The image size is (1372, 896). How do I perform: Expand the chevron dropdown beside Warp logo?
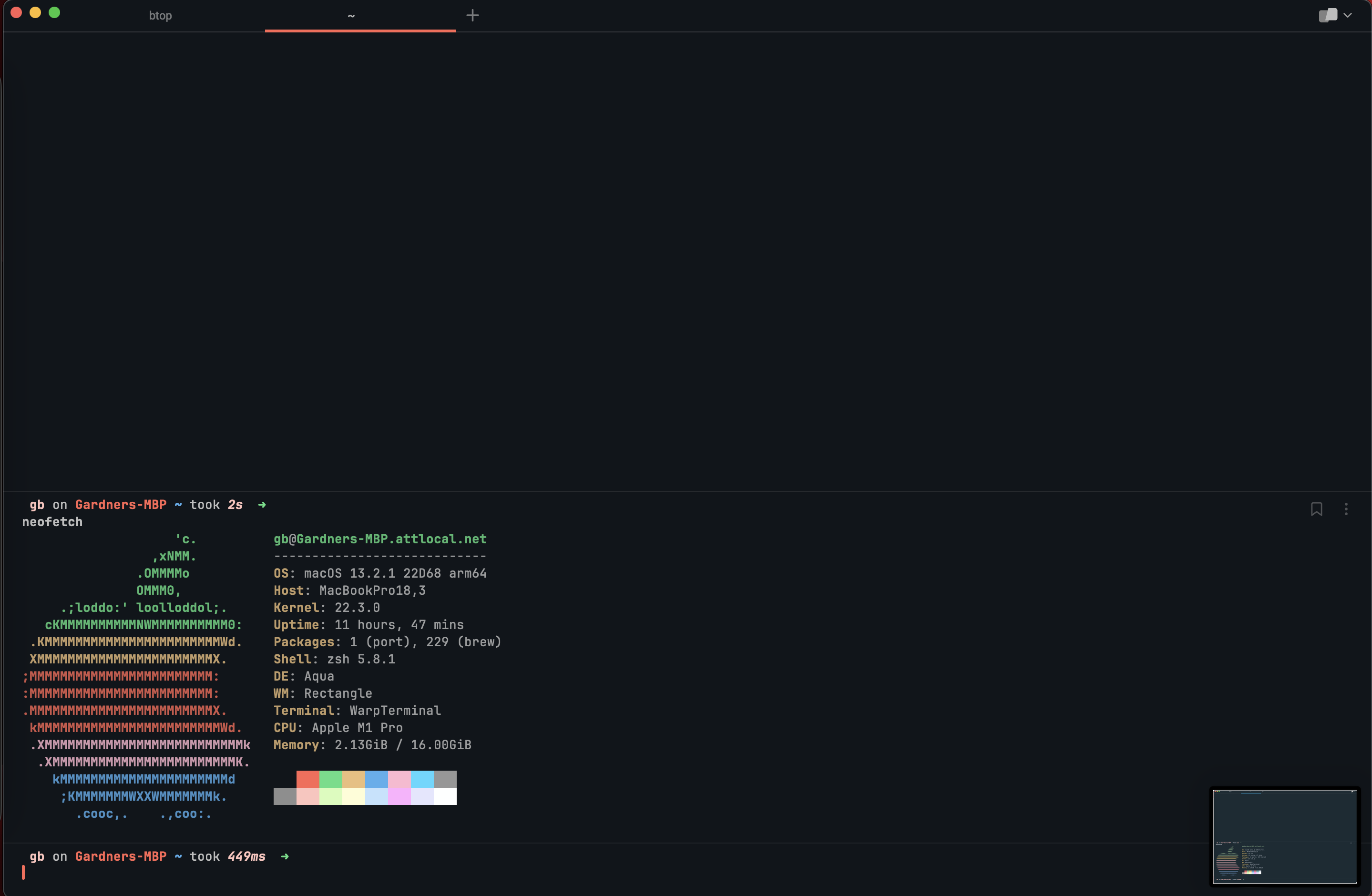click(x=1348, y=16)
